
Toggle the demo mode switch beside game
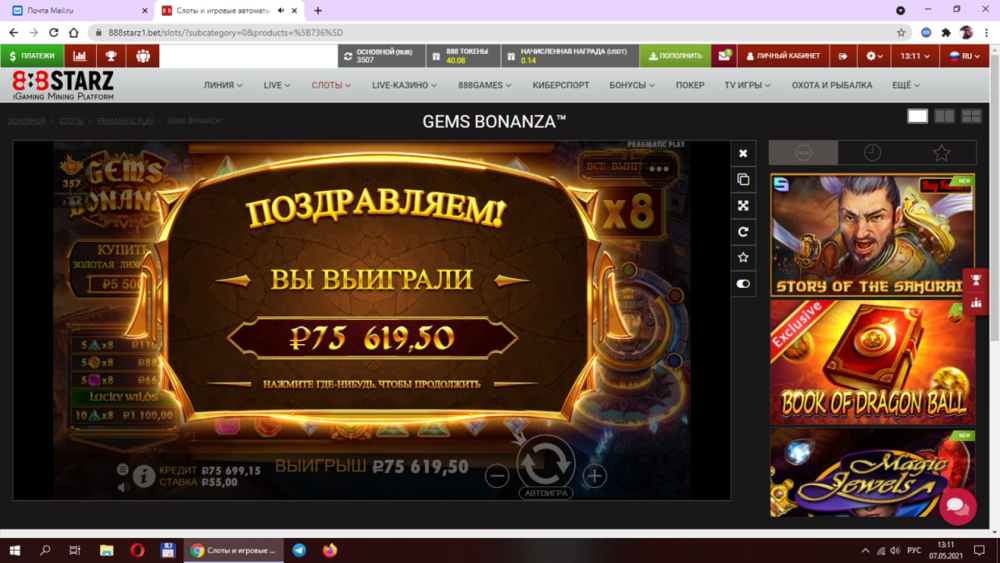[743, 284]
